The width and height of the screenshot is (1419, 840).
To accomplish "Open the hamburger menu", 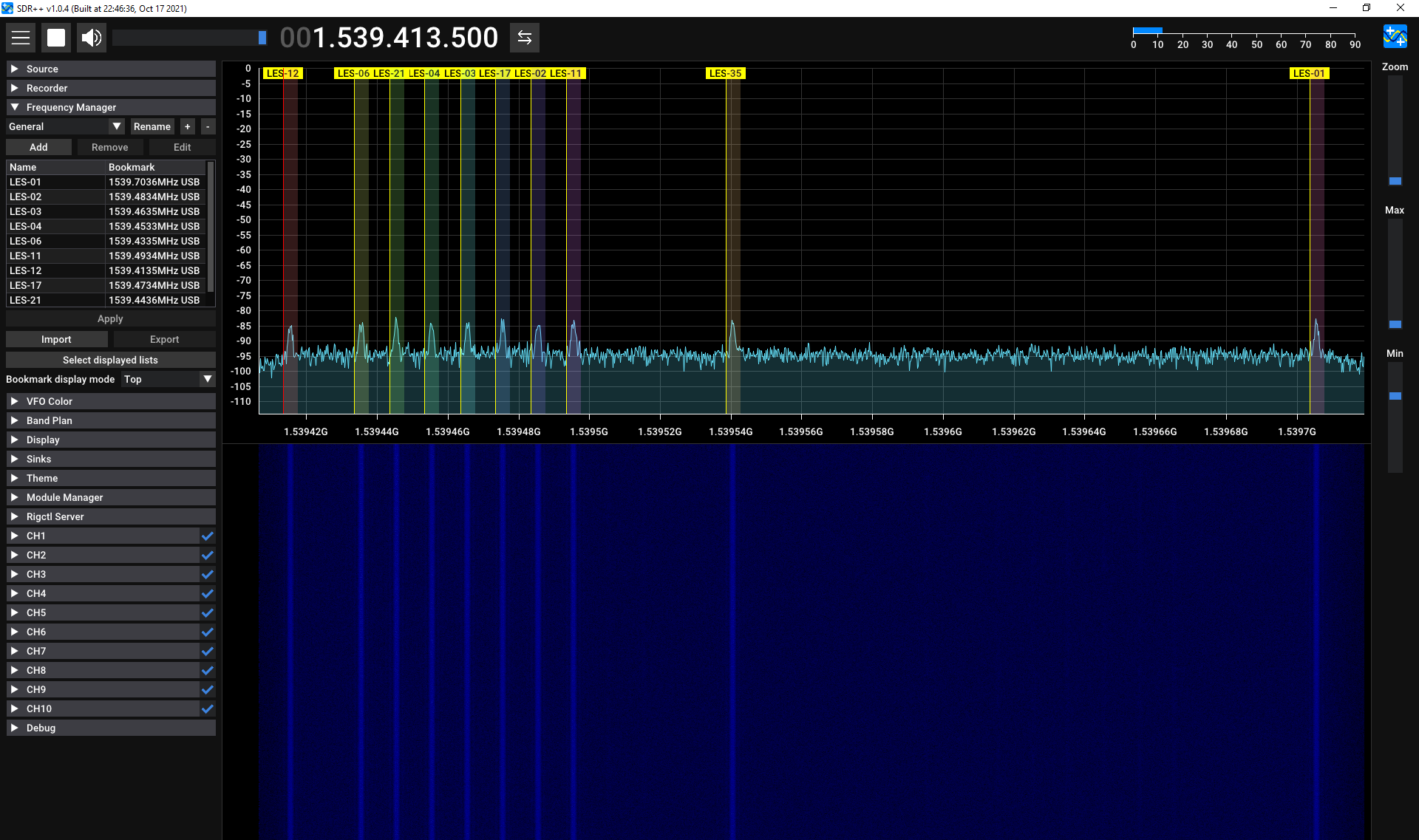I will [21, 37].
